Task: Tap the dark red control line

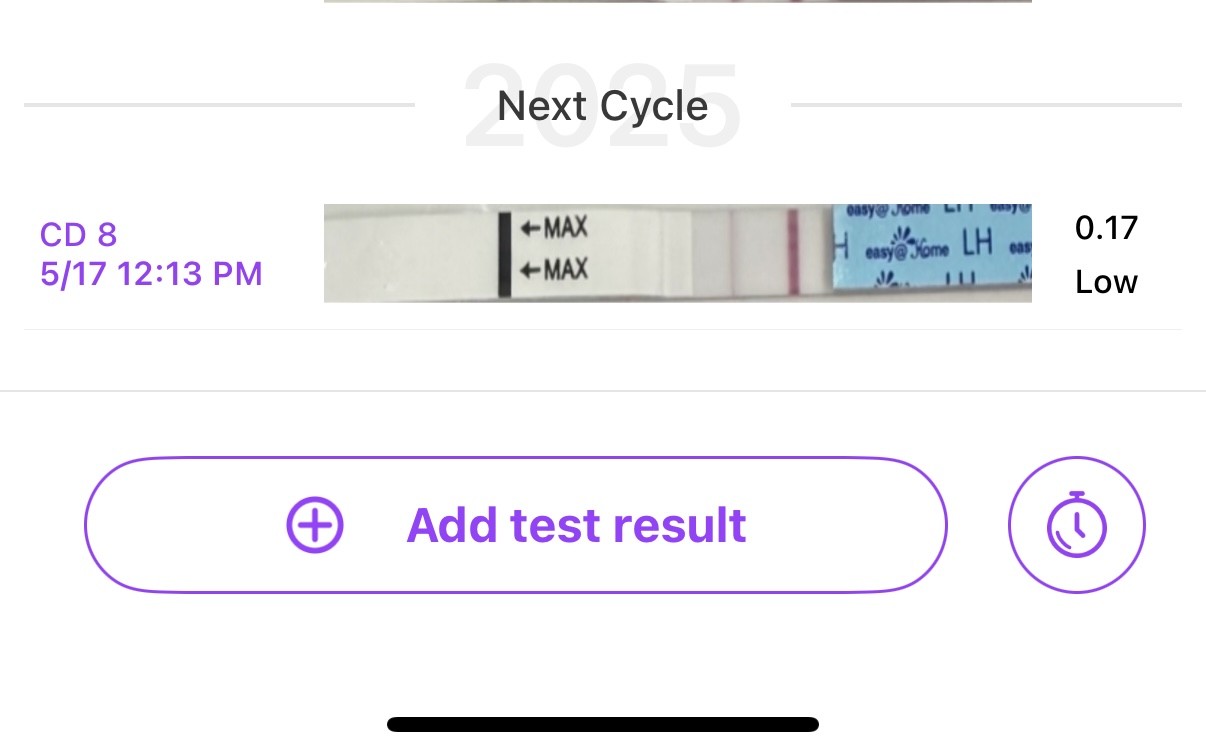Action: pos(793,253)
